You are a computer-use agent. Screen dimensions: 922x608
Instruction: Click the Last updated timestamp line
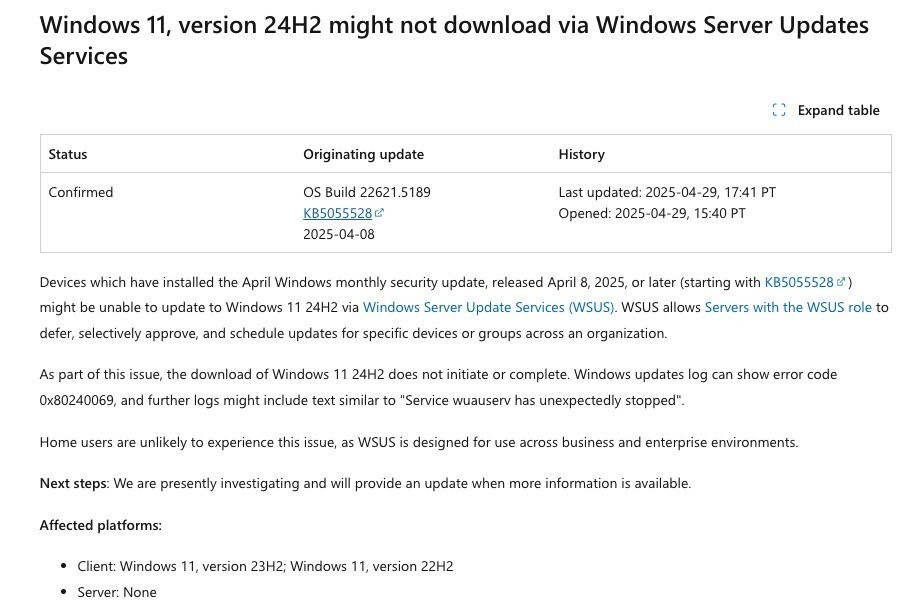667,192
